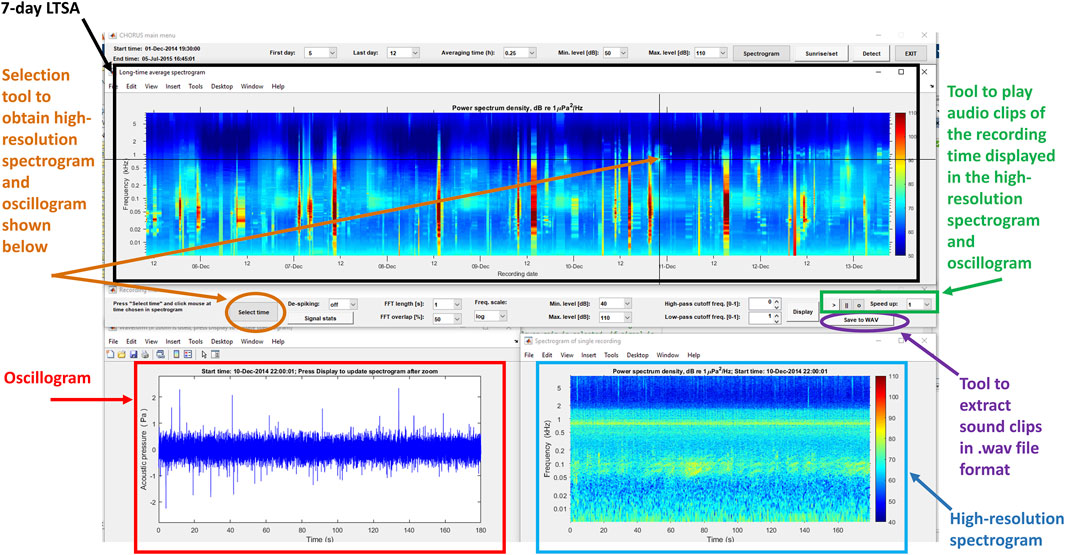Image resolution: width=1065 pixels, height=555 pixels.
Task: Click Signal stats button
Action: point(320,318)
